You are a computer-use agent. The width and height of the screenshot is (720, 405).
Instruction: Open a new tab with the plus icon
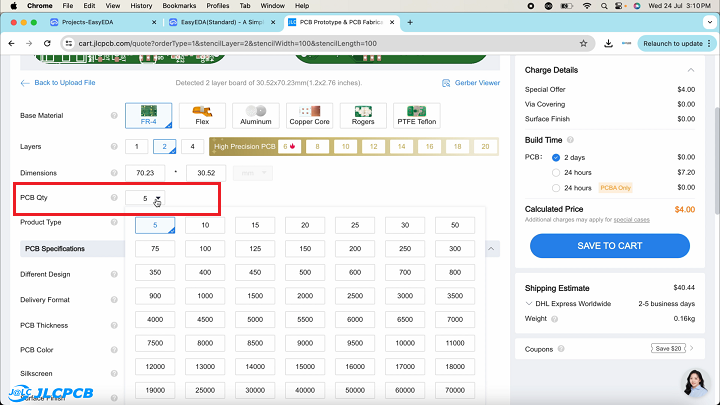[410, 22]
